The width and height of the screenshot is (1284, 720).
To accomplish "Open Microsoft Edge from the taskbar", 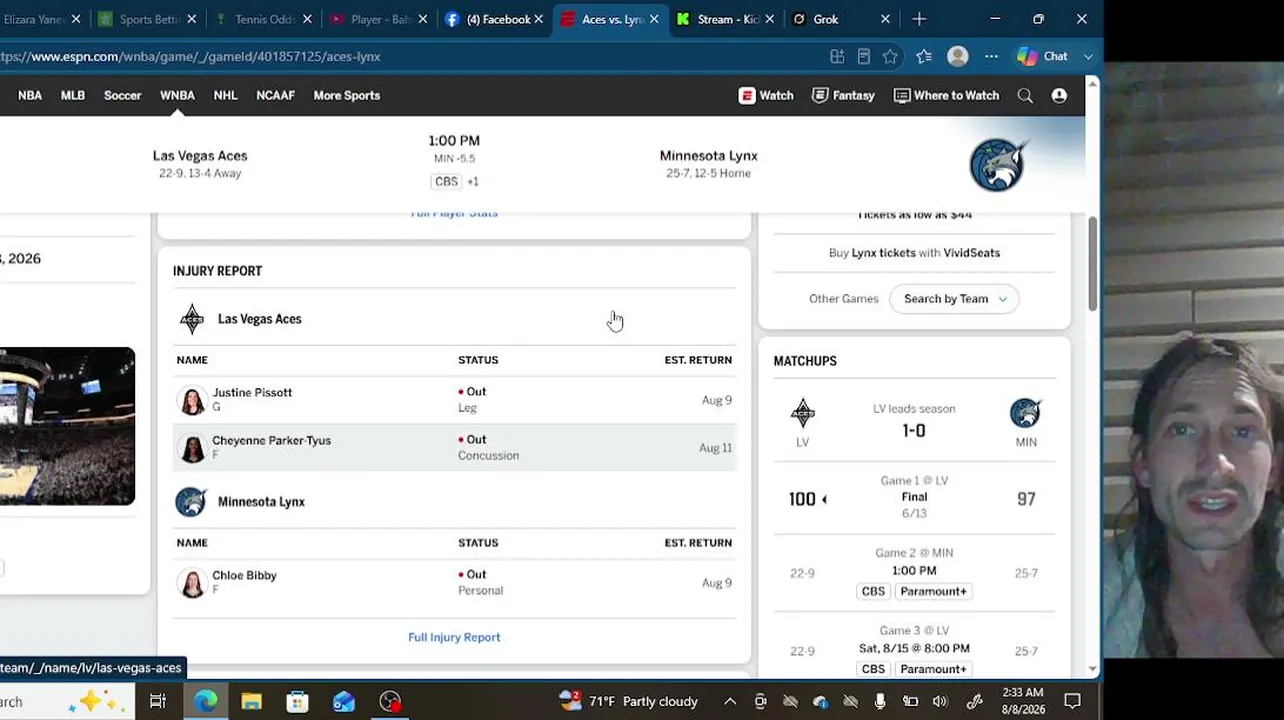I will [x=205, y=701].
